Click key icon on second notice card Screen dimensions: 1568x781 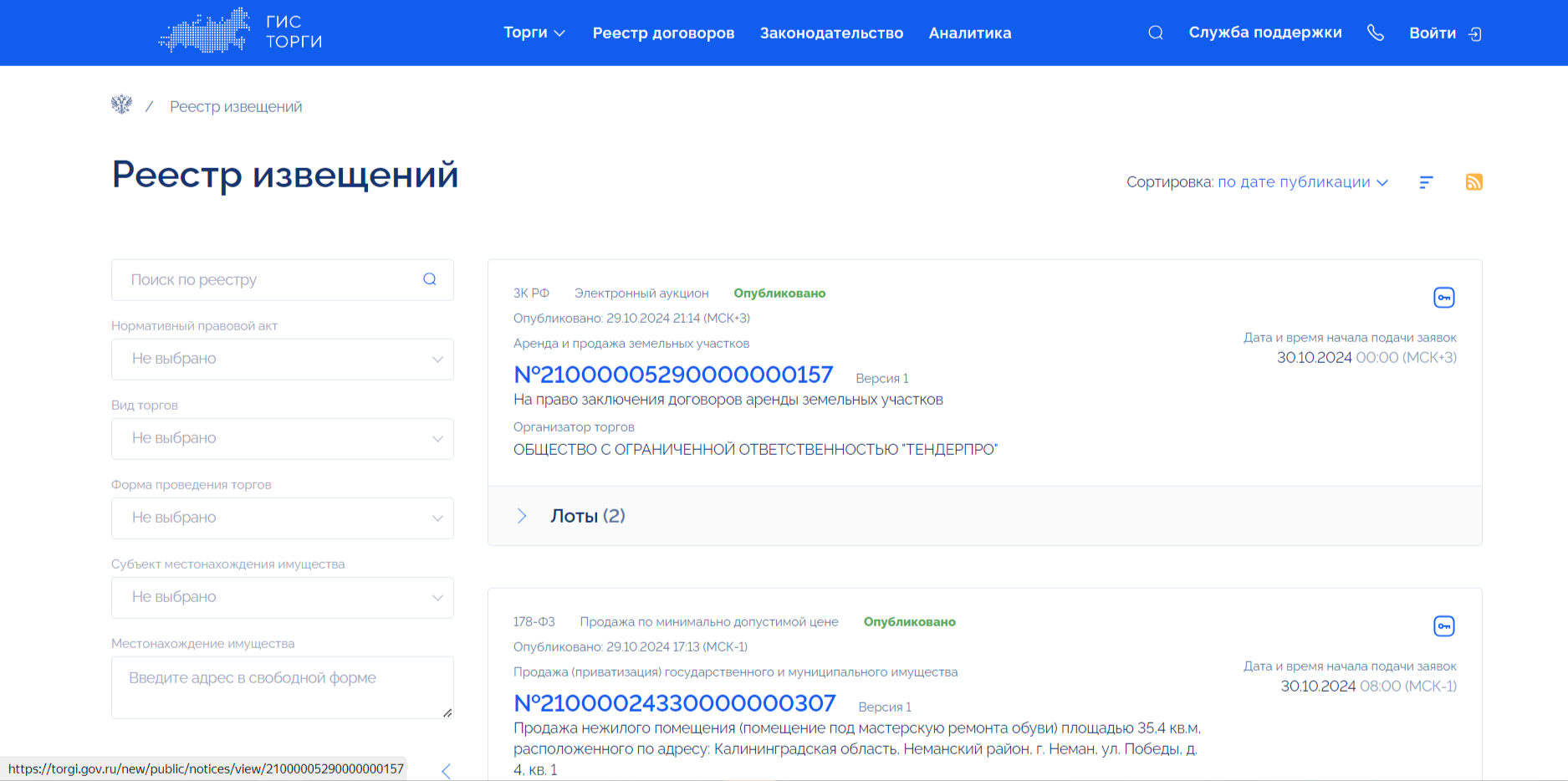click(x=1443, y=626)
